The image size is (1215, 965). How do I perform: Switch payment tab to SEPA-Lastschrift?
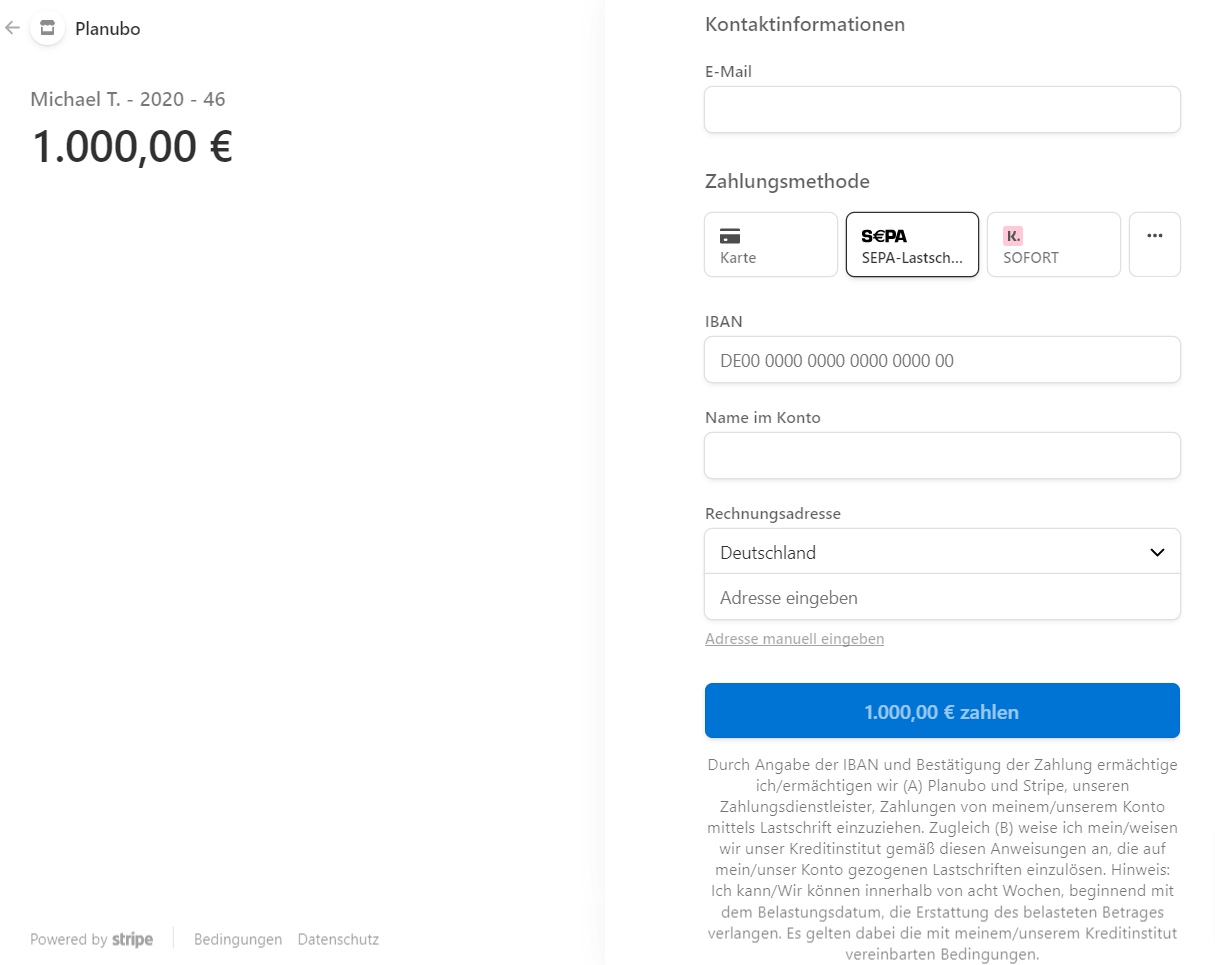point(911,244)
